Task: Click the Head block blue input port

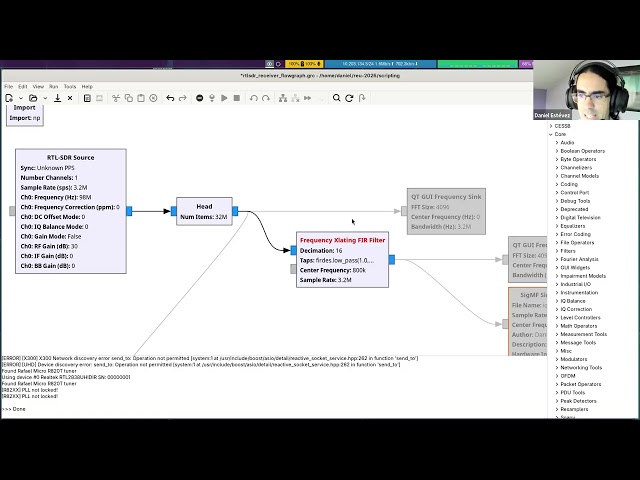Action: (173, 211)
